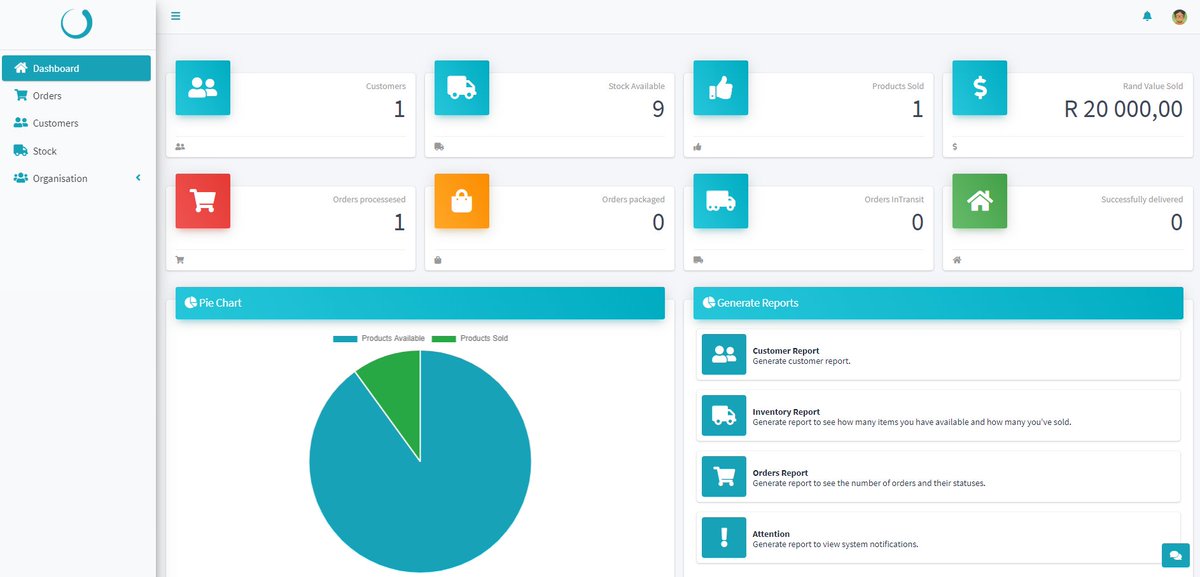The height and width of the screenshot is (577, 1200).
Task: Click the Generate Reports panel header
Action: (x=938, y=303)
